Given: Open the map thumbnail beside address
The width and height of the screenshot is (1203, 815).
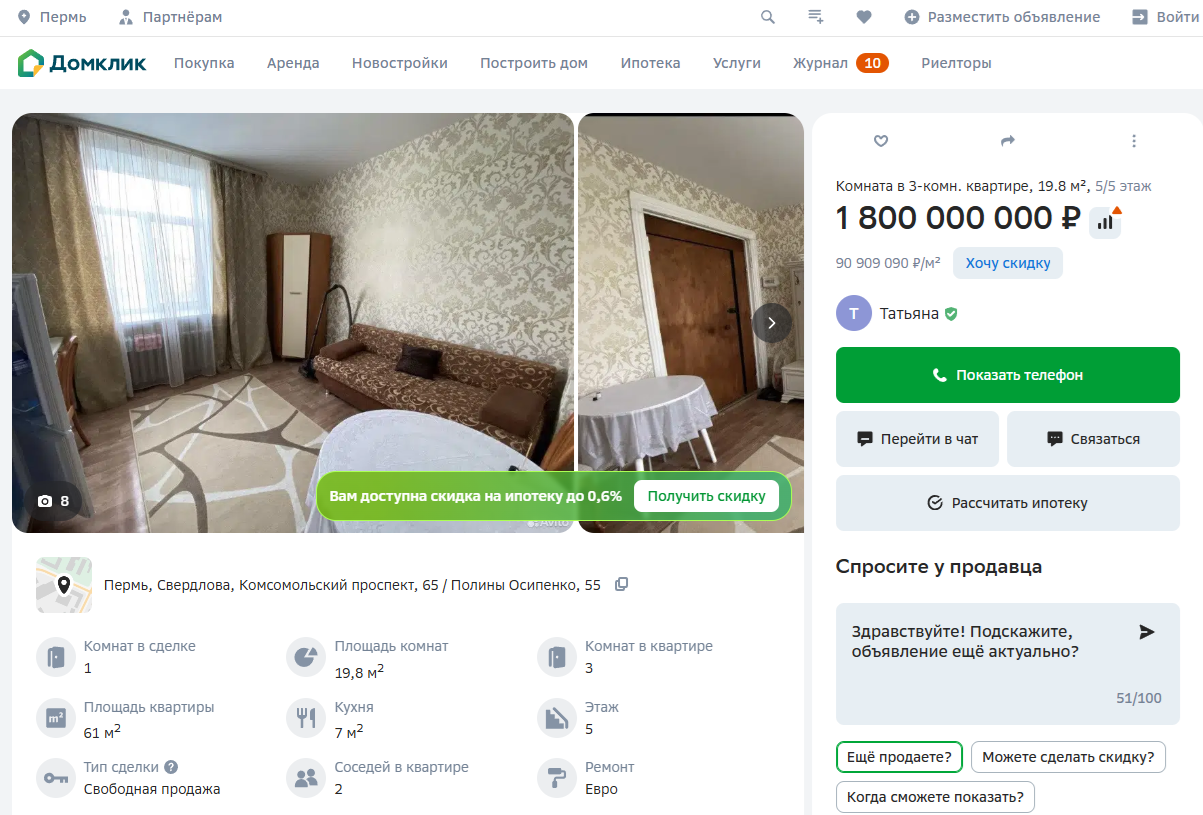Looking at the screenshot, I should click(x=64, y=585).
